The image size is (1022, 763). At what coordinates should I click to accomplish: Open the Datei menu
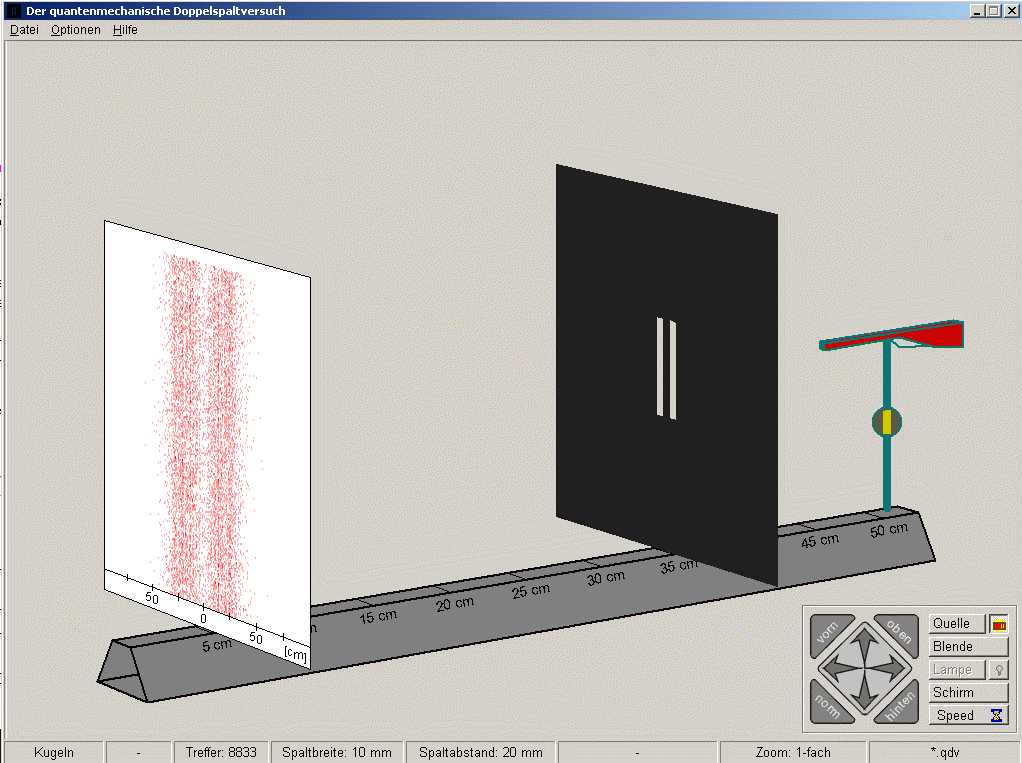pos(24,30)
